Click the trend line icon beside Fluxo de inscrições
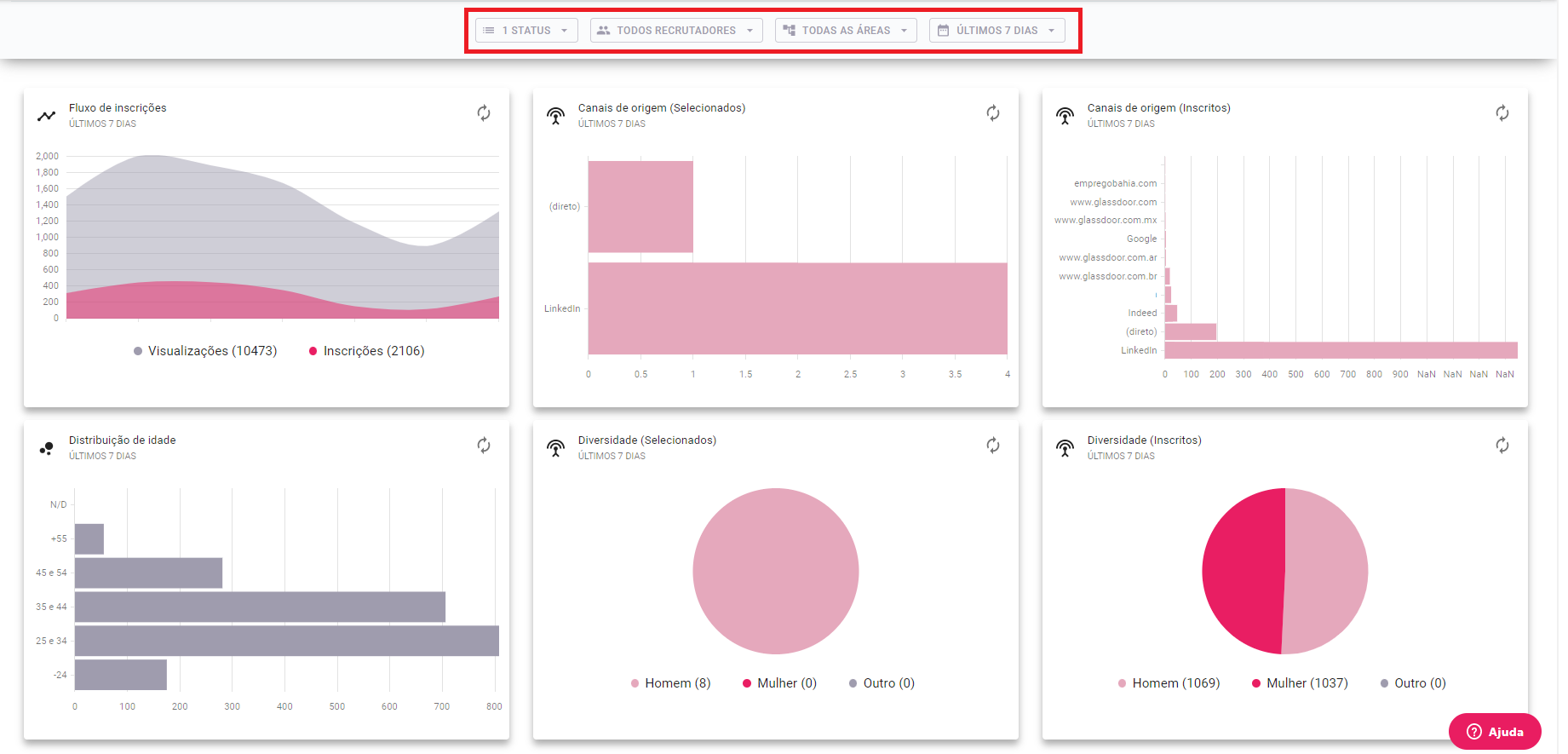Viewport: 1568px width, 754px height. click(46, 116)
